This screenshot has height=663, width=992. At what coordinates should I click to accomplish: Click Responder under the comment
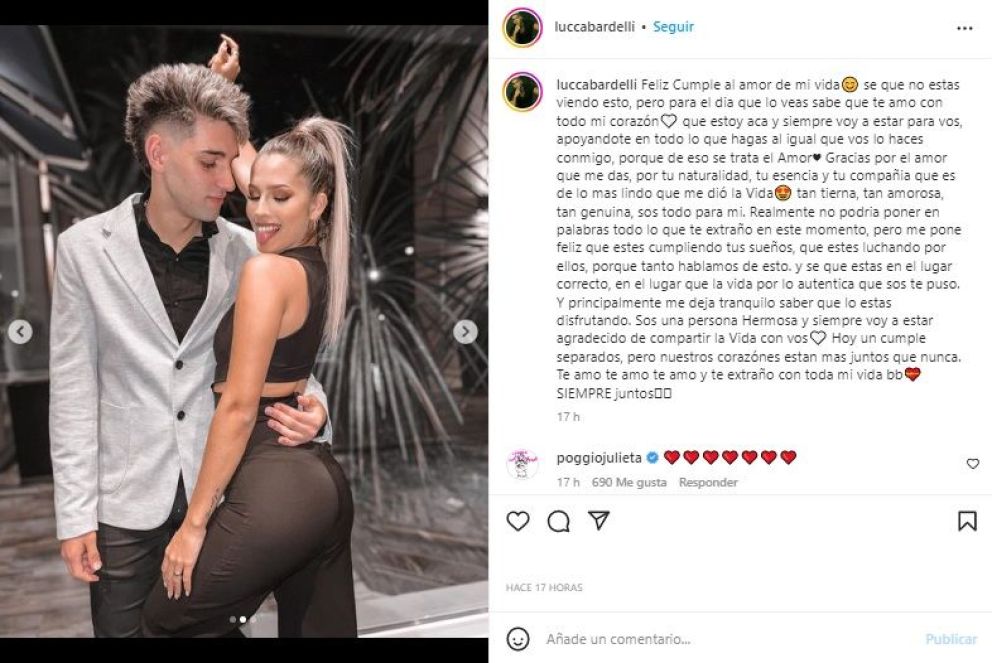[x=708, y=482]
